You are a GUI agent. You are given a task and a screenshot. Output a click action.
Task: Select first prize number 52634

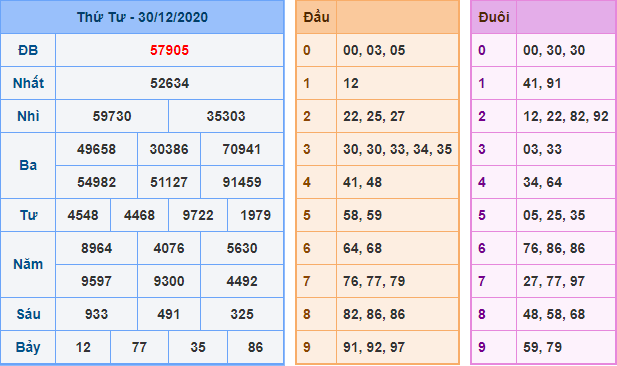(170, 83)
